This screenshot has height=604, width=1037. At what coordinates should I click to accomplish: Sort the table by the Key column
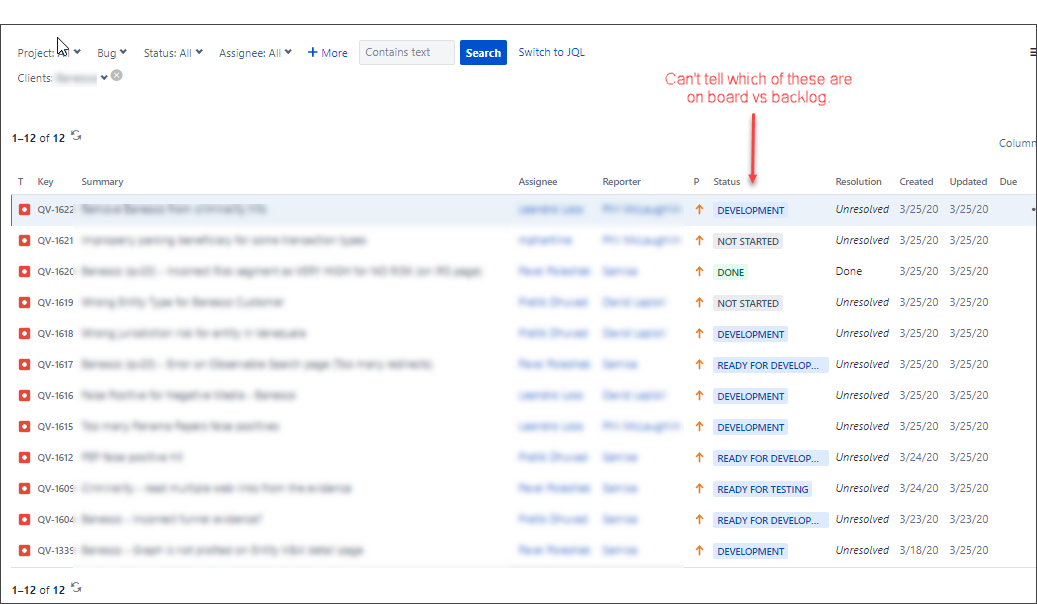(x=46, y=181)
